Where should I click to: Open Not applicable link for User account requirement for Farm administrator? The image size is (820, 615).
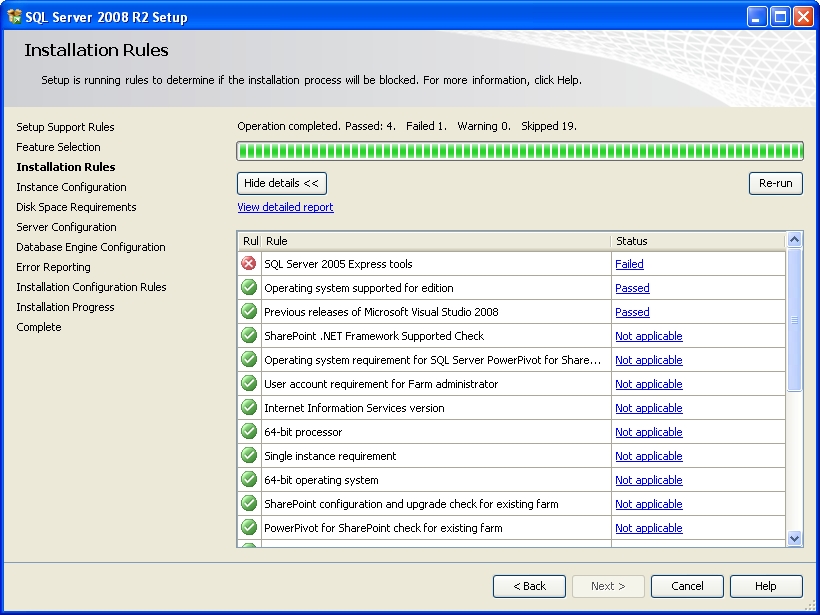coord(648,384)
